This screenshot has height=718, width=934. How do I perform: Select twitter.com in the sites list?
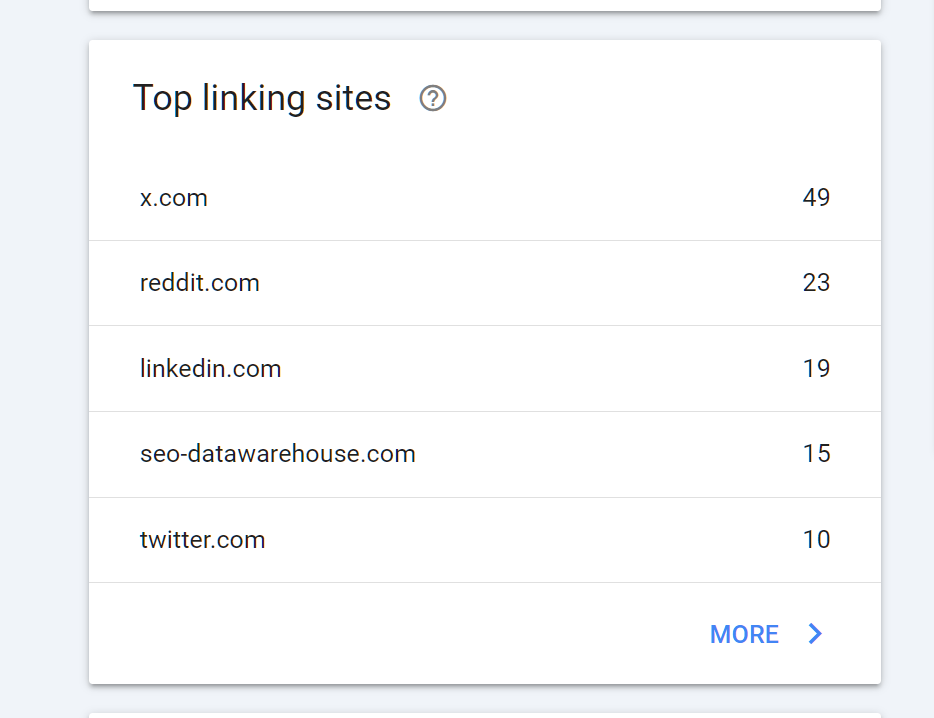click(203, 540)
